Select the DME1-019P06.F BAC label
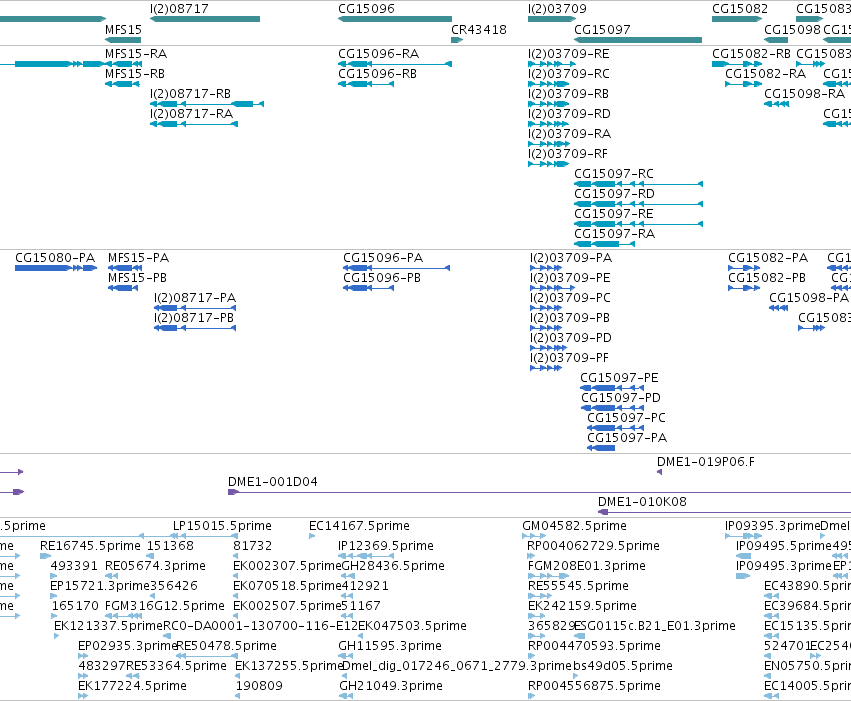 pyautogui.click(x=706, y=462)
